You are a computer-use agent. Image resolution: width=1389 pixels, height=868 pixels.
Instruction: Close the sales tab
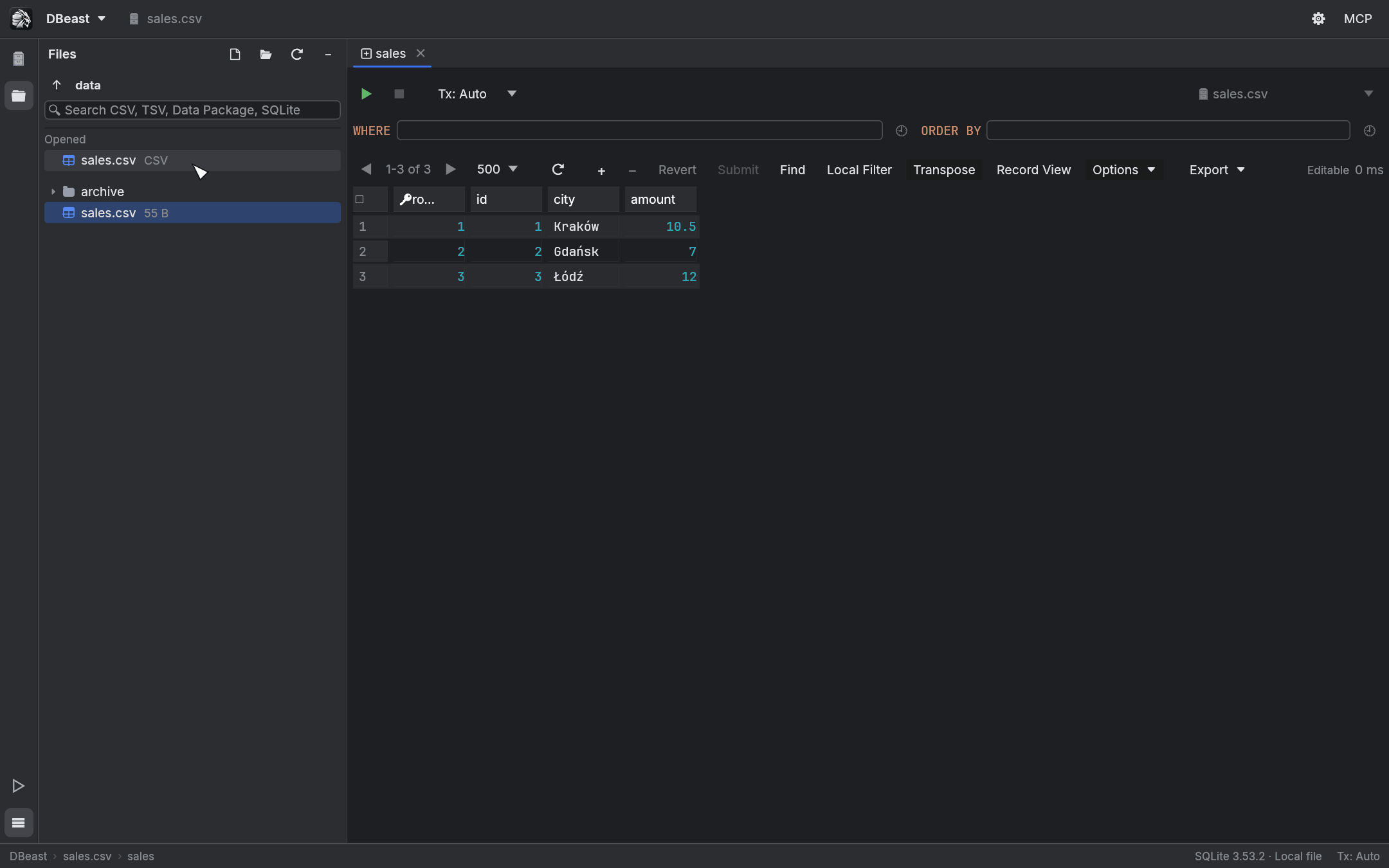tap(421, 53)
